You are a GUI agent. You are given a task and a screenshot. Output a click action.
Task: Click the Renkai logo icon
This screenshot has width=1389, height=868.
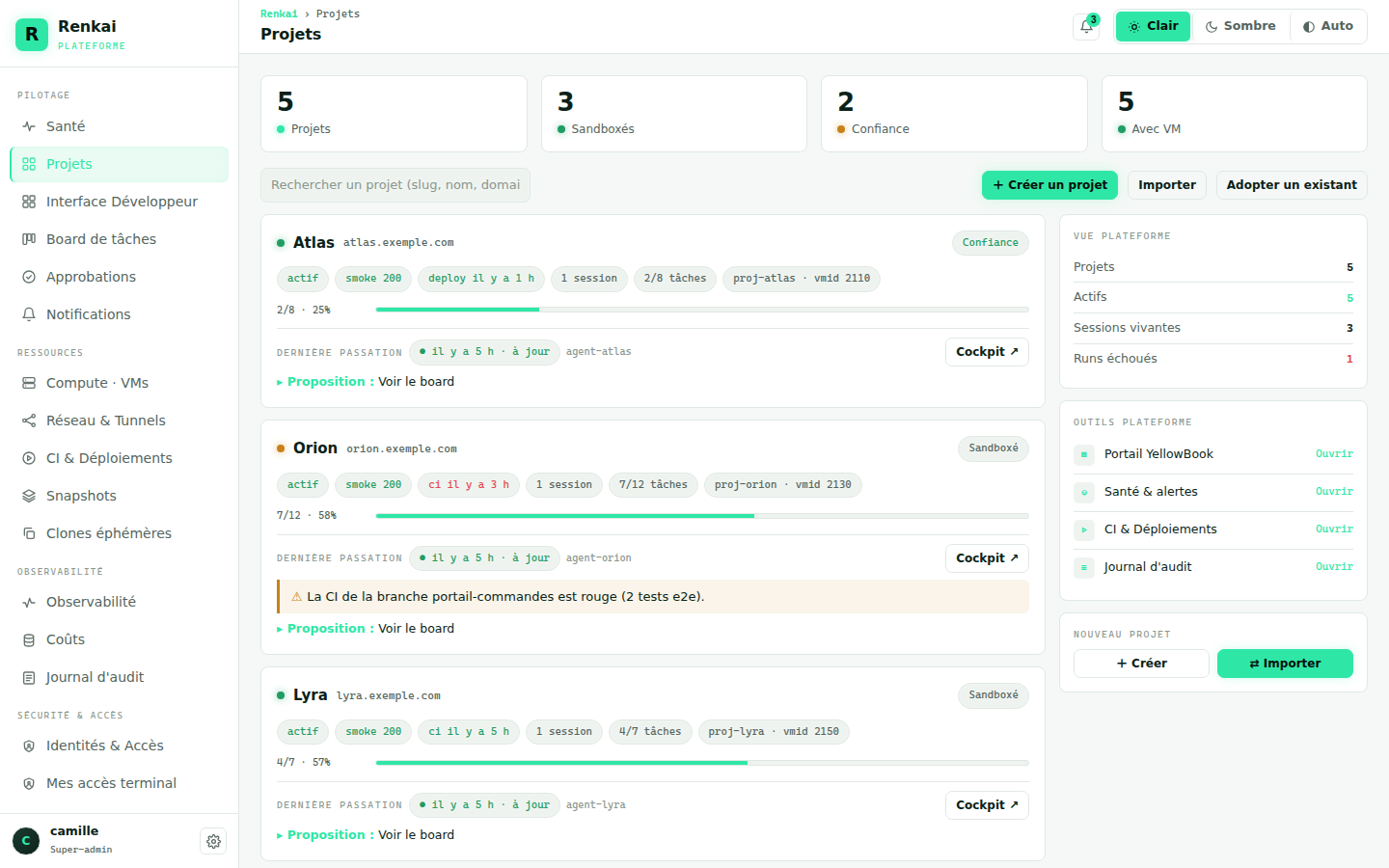coord(32,34)
